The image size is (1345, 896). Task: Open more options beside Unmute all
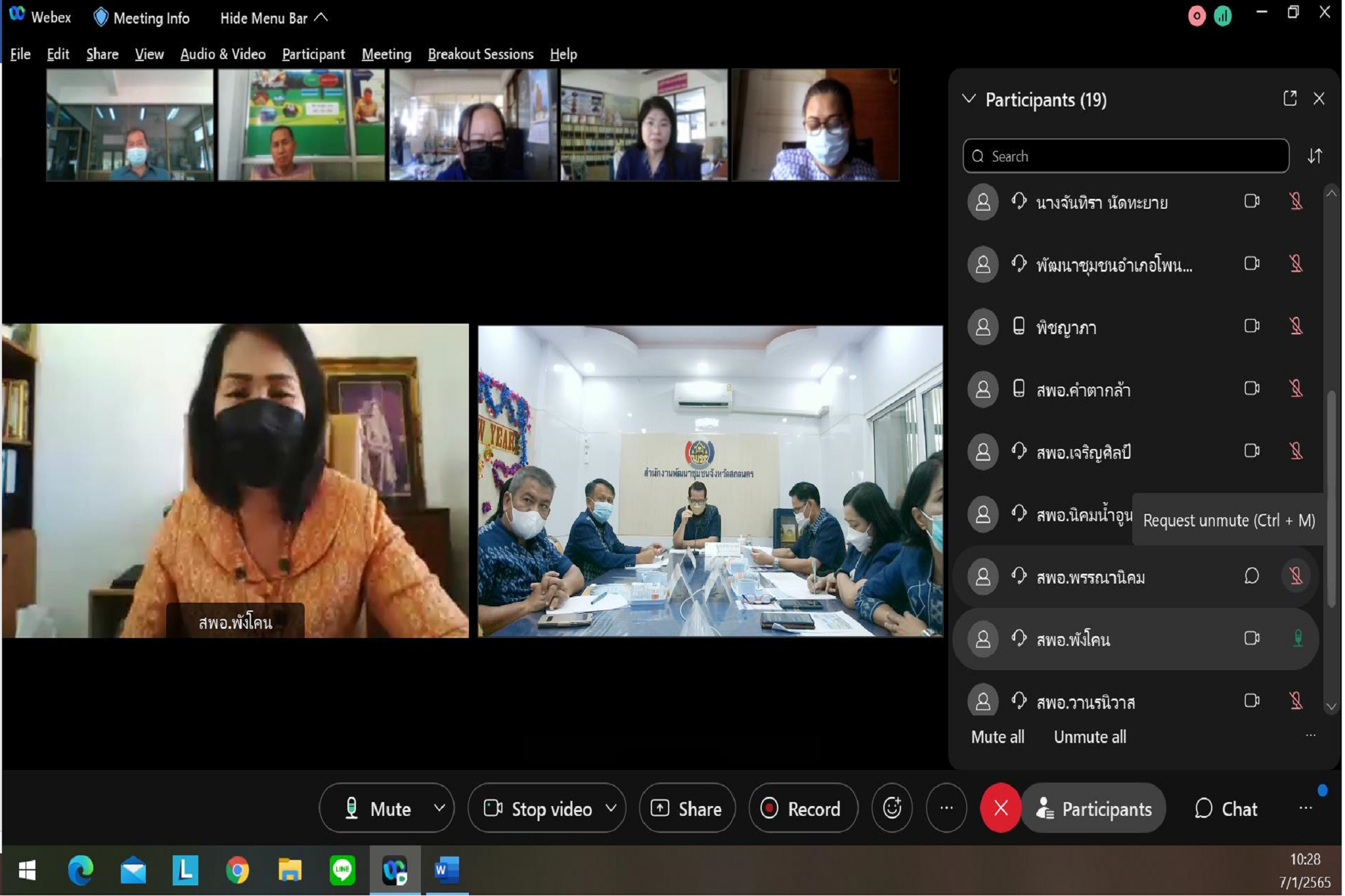click(x=1311, y=736)
